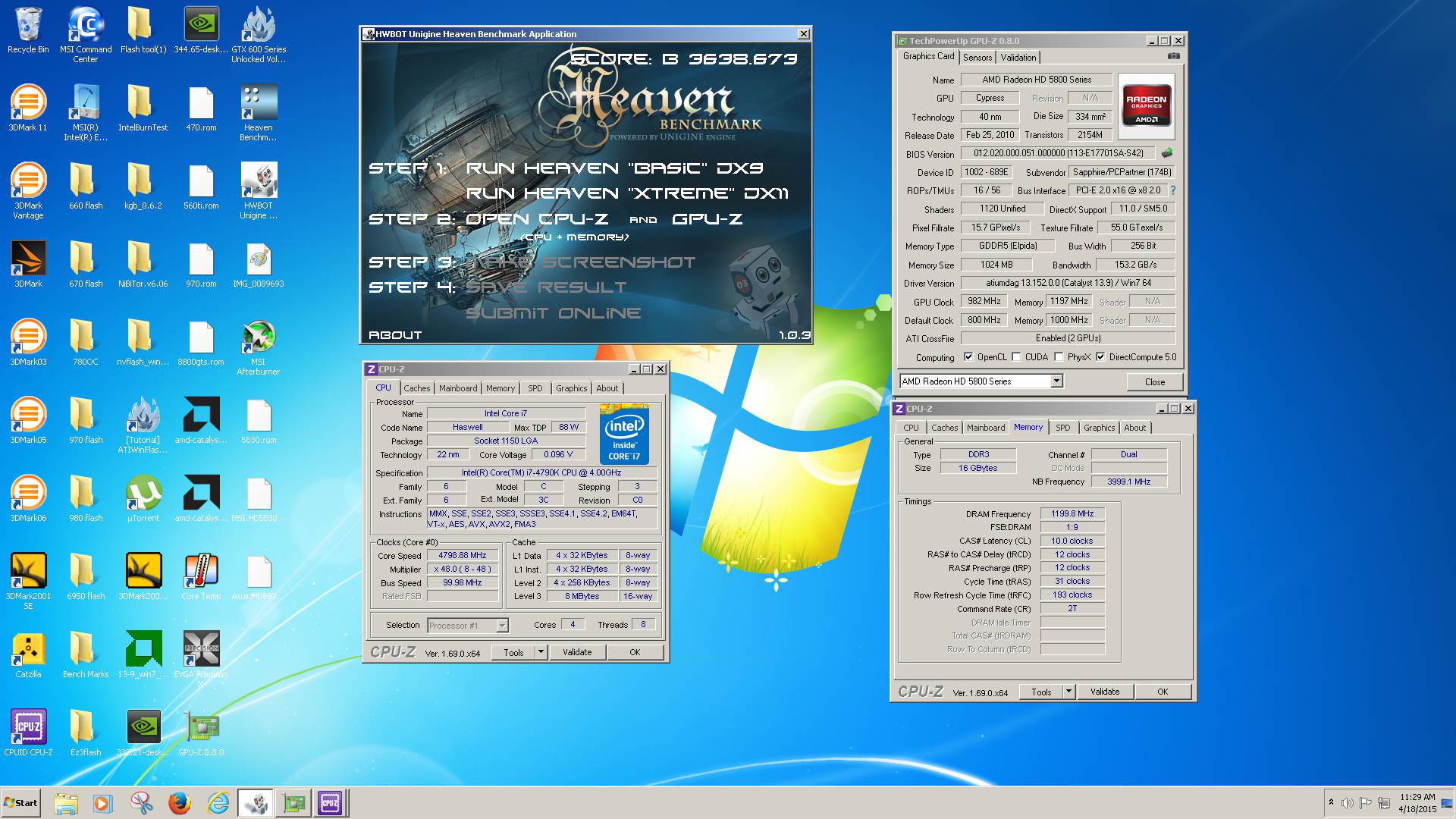The height and width of the screenshot is (819, 1456).
Task: Click Bus Interface question mark in GPU-Z
Action: pyautogui.click(x=1173, y=190)
